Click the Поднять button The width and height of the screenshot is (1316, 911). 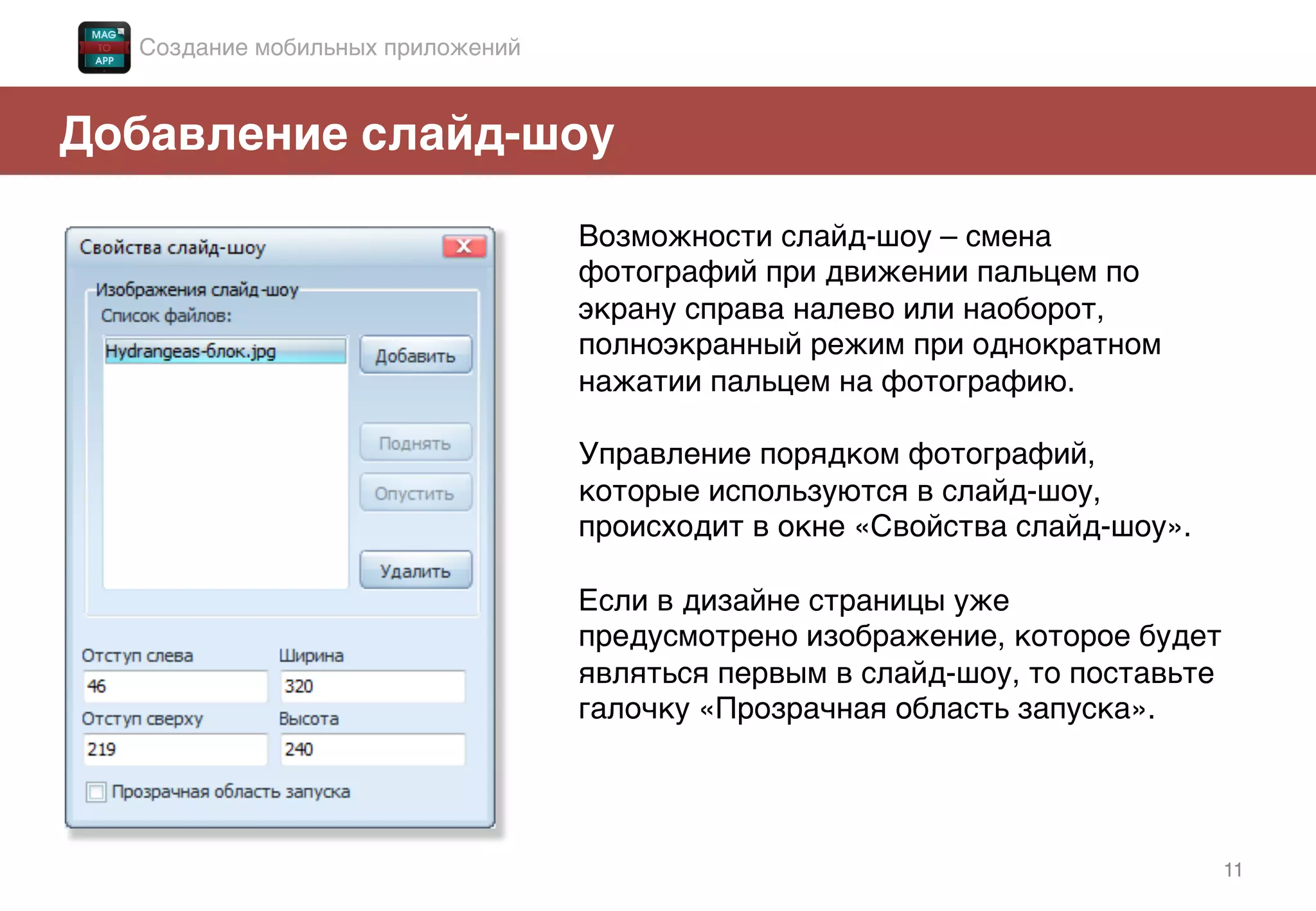click(x=415, y=443)
